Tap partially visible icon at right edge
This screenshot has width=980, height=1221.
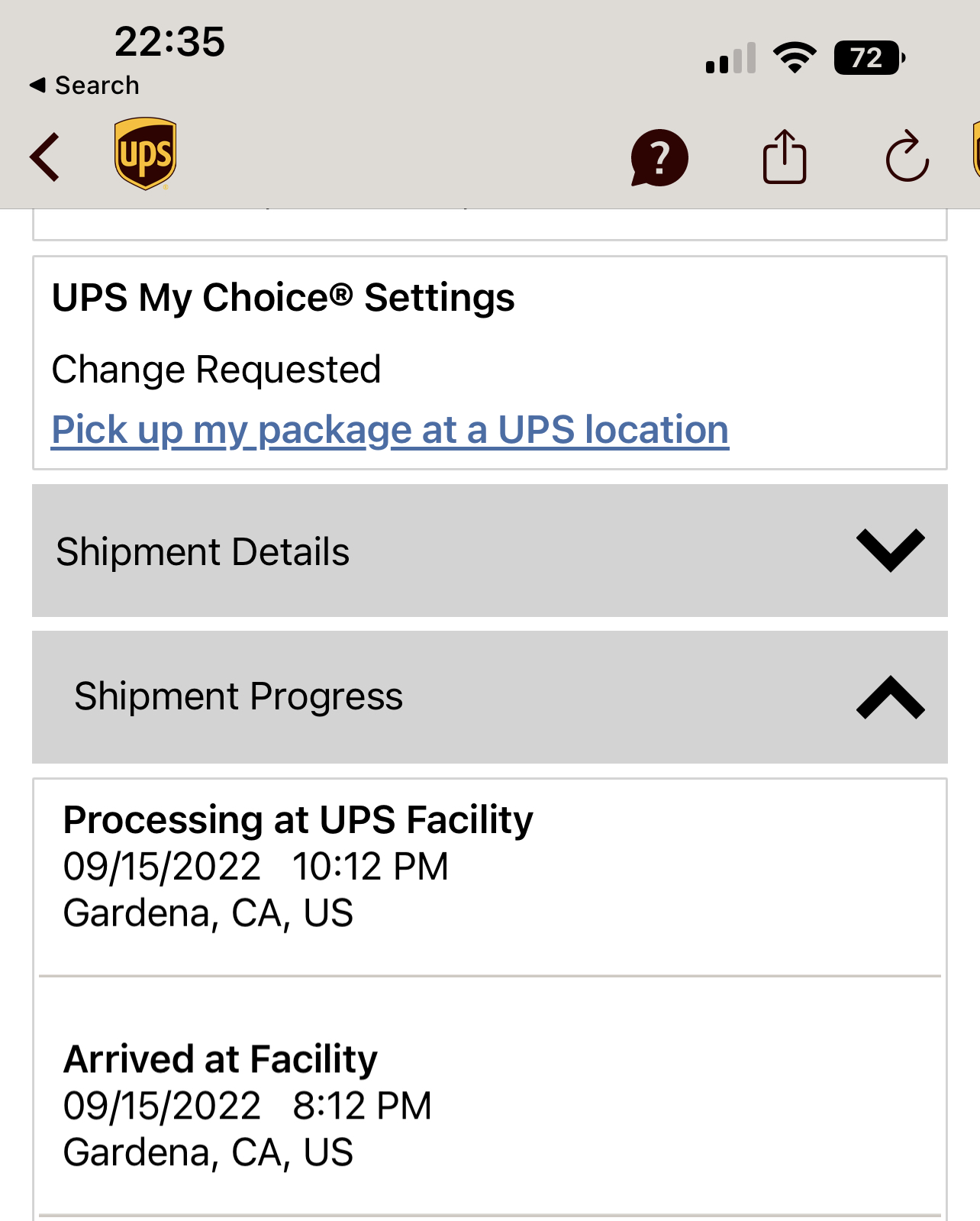(975, 153)
